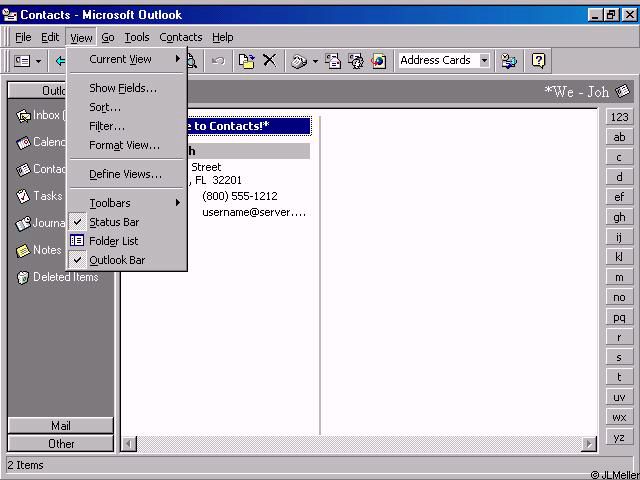Jump to contacts with the wx index button

click(619, 418)
